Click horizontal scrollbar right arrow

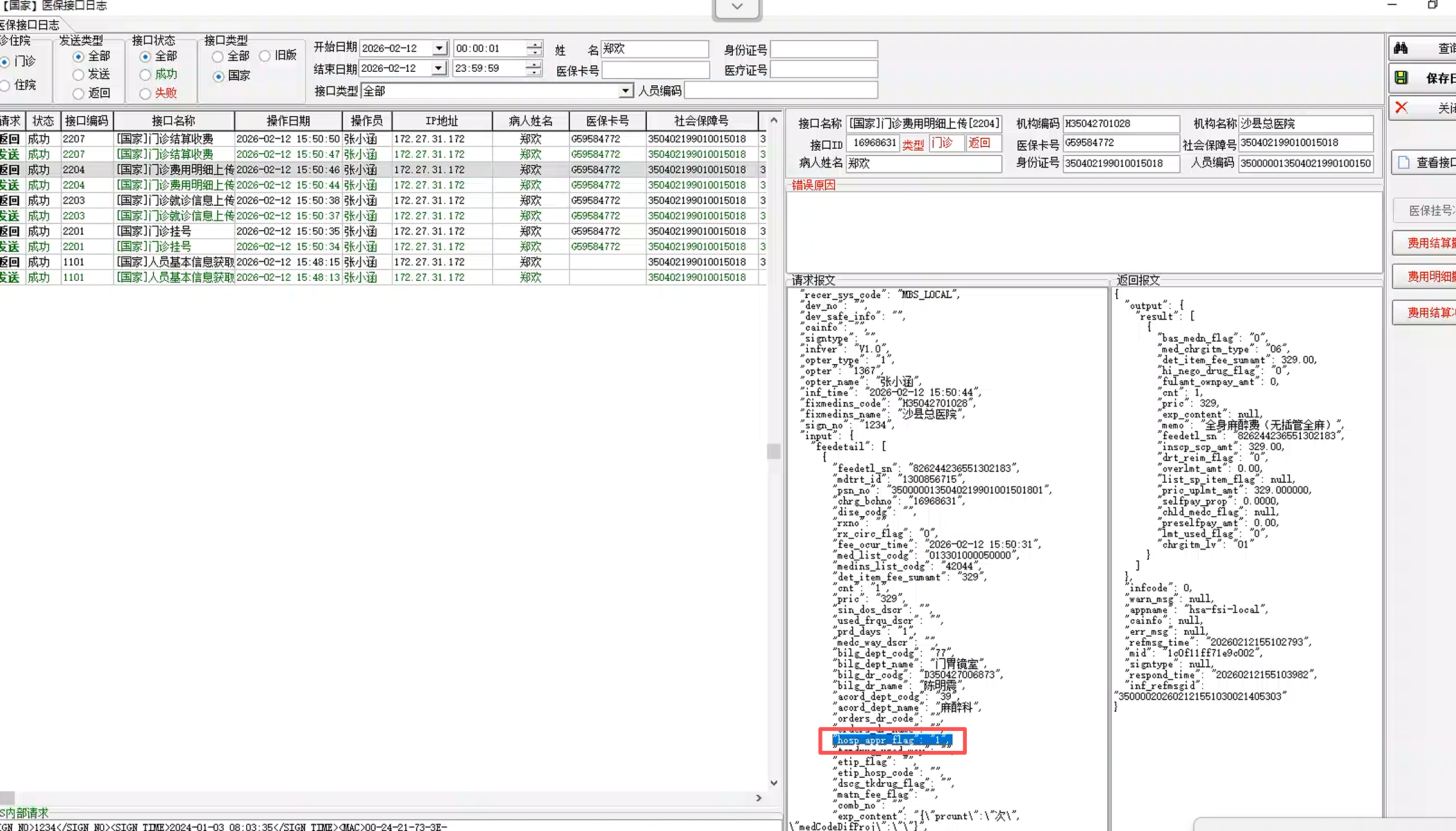758,798
